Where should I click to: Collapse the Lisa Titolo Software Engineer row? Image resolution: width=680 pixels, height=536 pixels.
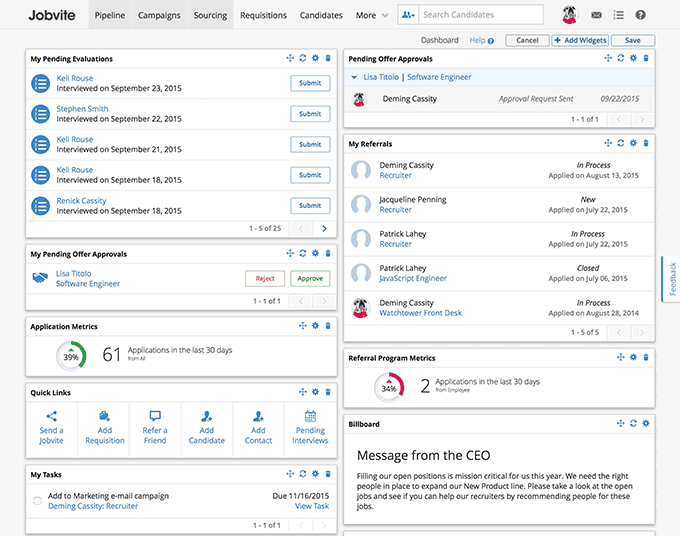(x=354, y=77)
